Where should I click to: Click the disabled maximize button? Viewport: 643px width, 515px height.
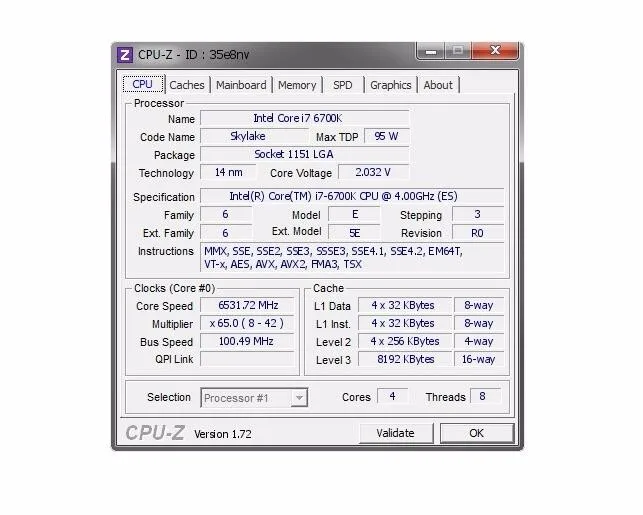coord(458,51)
